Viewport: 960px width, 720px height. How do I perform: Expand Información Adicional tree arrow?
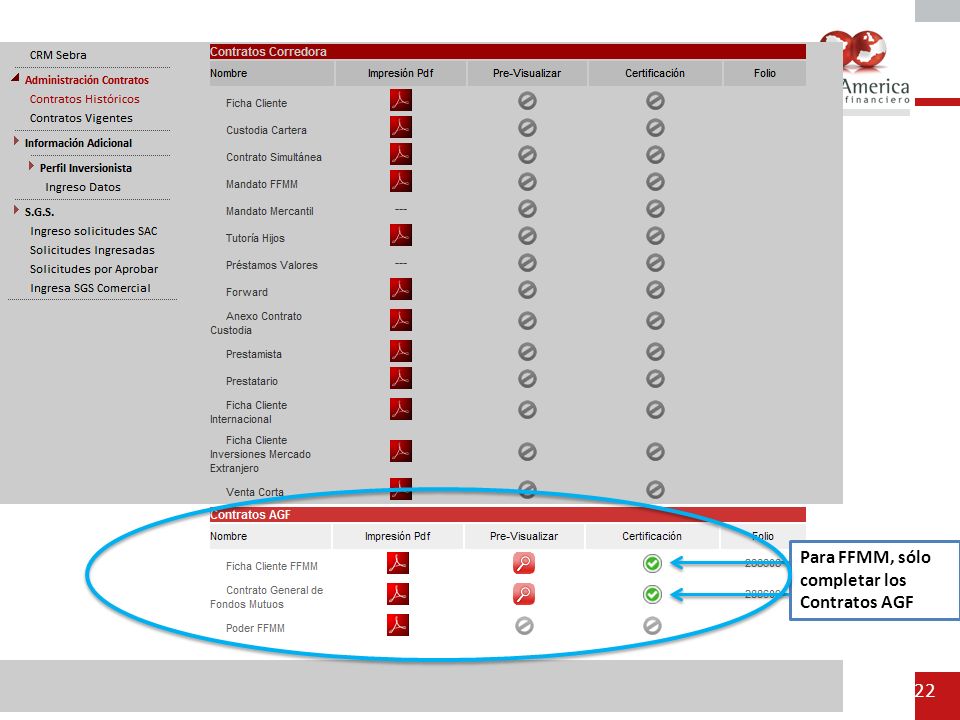click(x=17, y=141)
